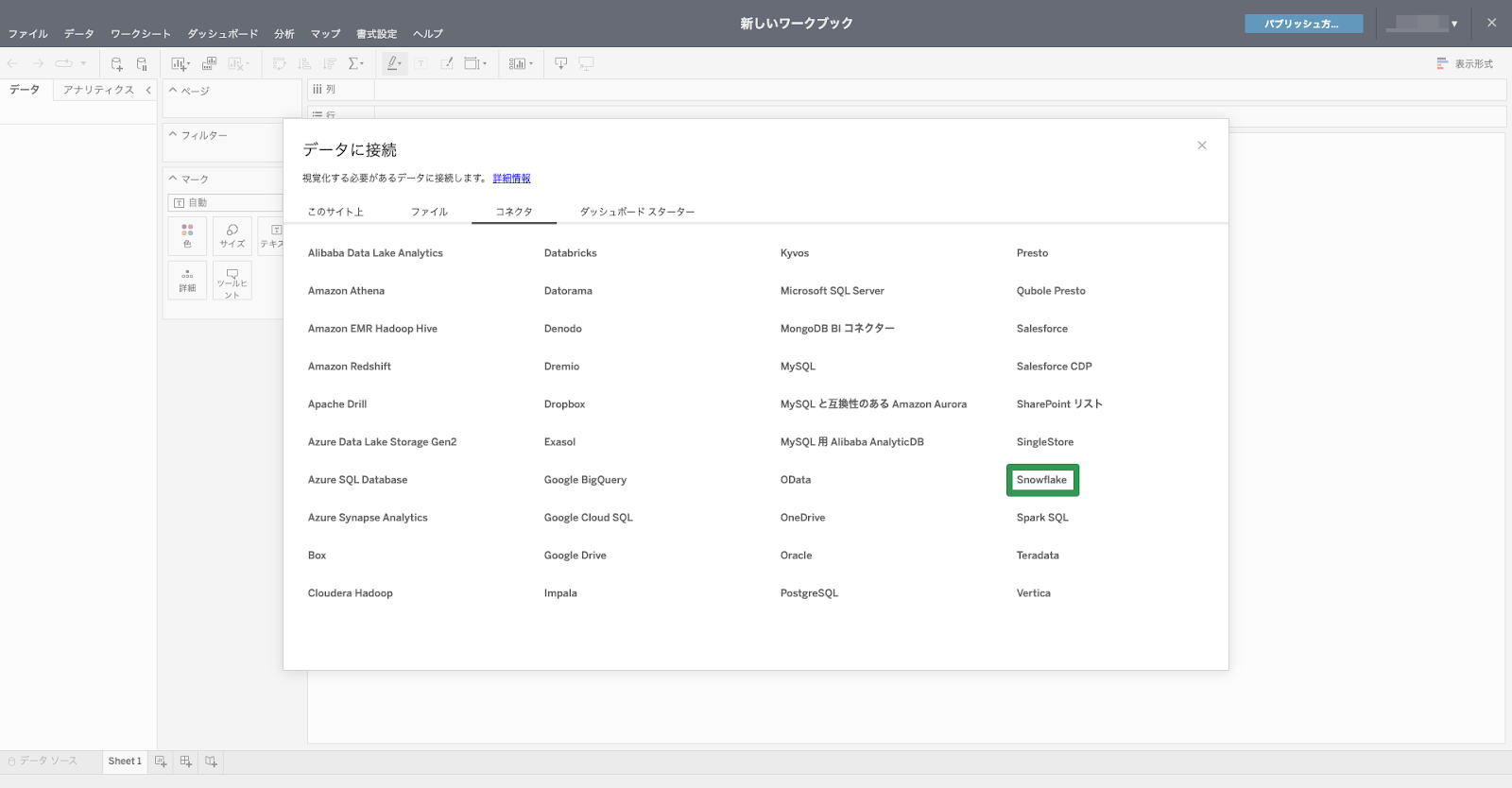Choose the Oracle connector
The width and height of the screenshot is (1512, 788).
tap(797, 556)
